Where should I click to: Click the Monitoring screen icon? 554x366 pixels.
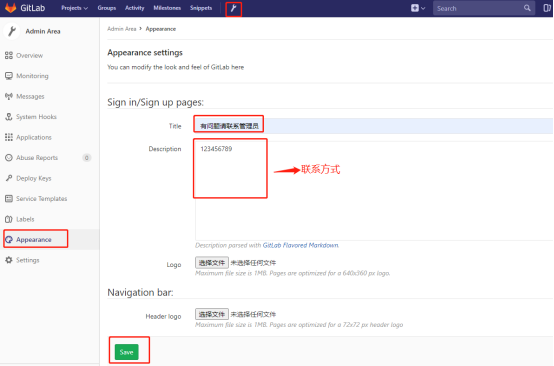coord(9,76)
